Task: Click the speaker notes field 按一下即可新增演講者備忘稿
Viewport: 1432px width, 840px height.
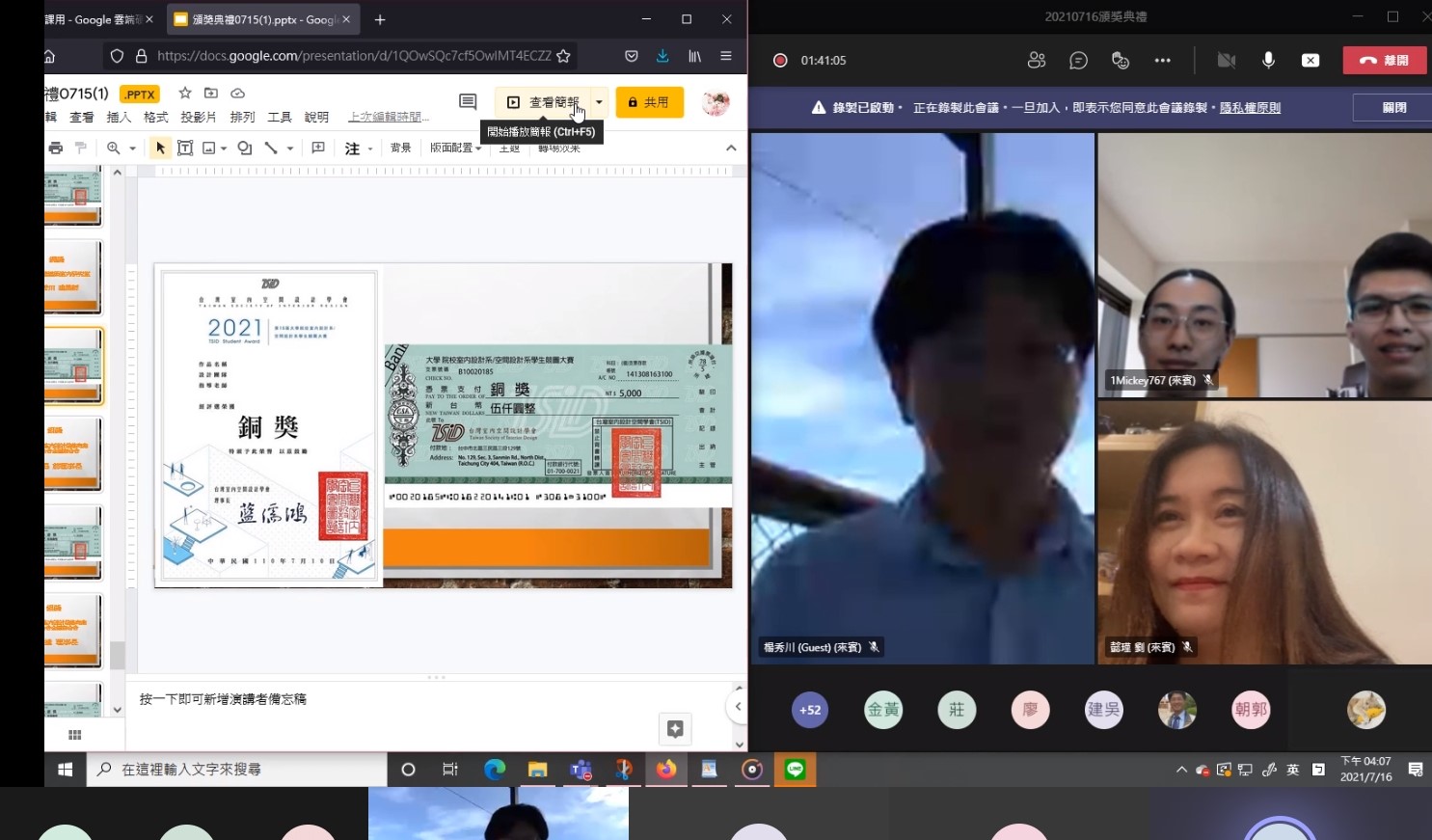Action: (x=223, y=699)
